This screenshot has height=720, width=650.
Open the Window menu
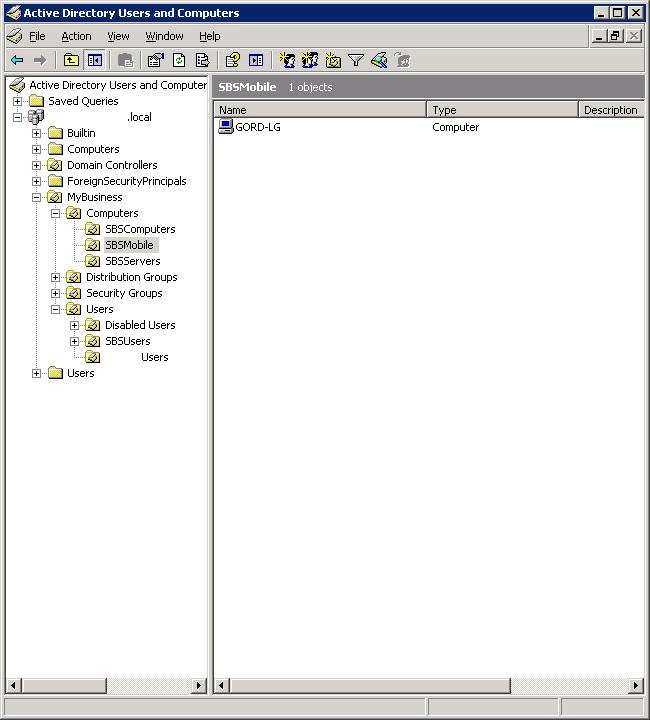(x=164, y=36)
